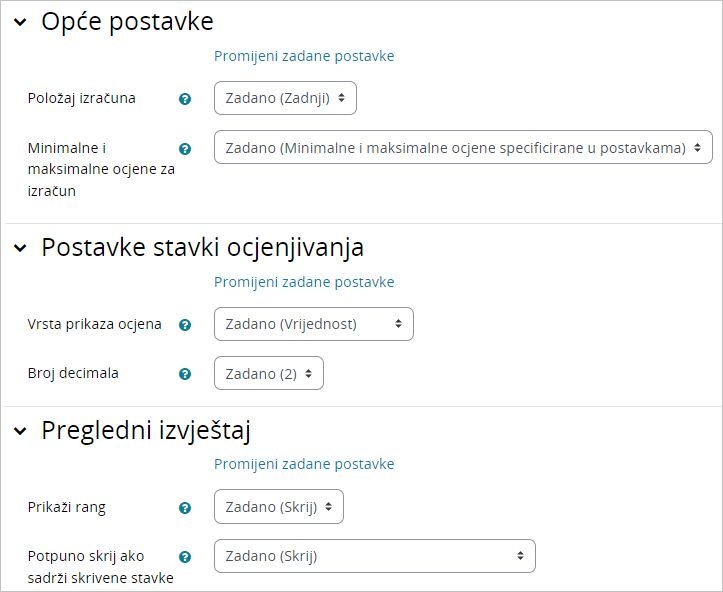This screenshot has height=592, width=723.
Task: Click the Pregledni izvještaj heading text
Action: (x=145, y=431)
